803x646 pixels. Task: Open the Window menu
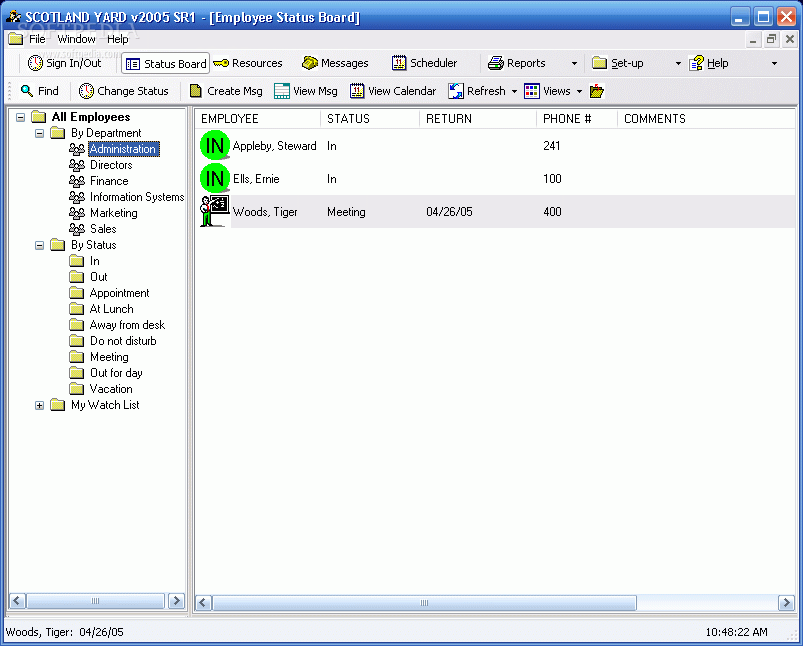[76, 39]
